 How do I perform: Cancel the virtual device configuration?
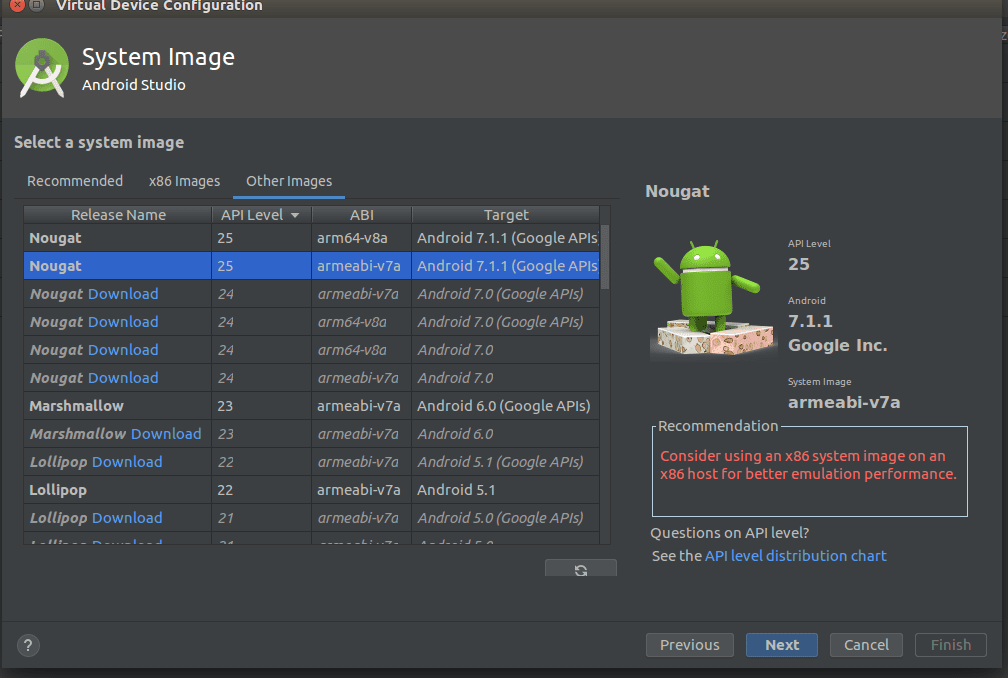(866, 645)
